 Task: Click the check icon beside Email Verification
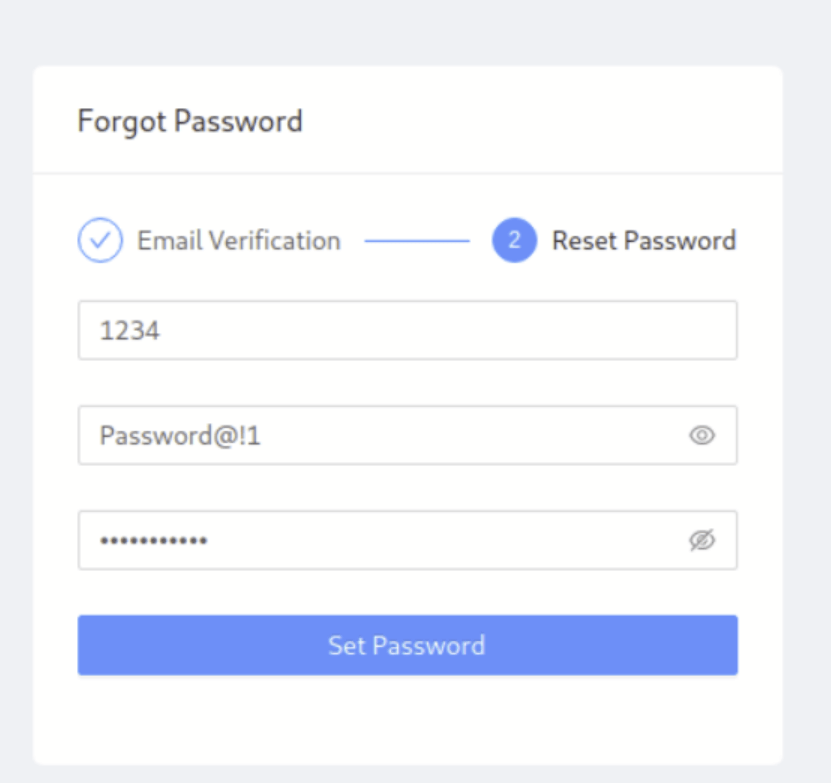99,240
